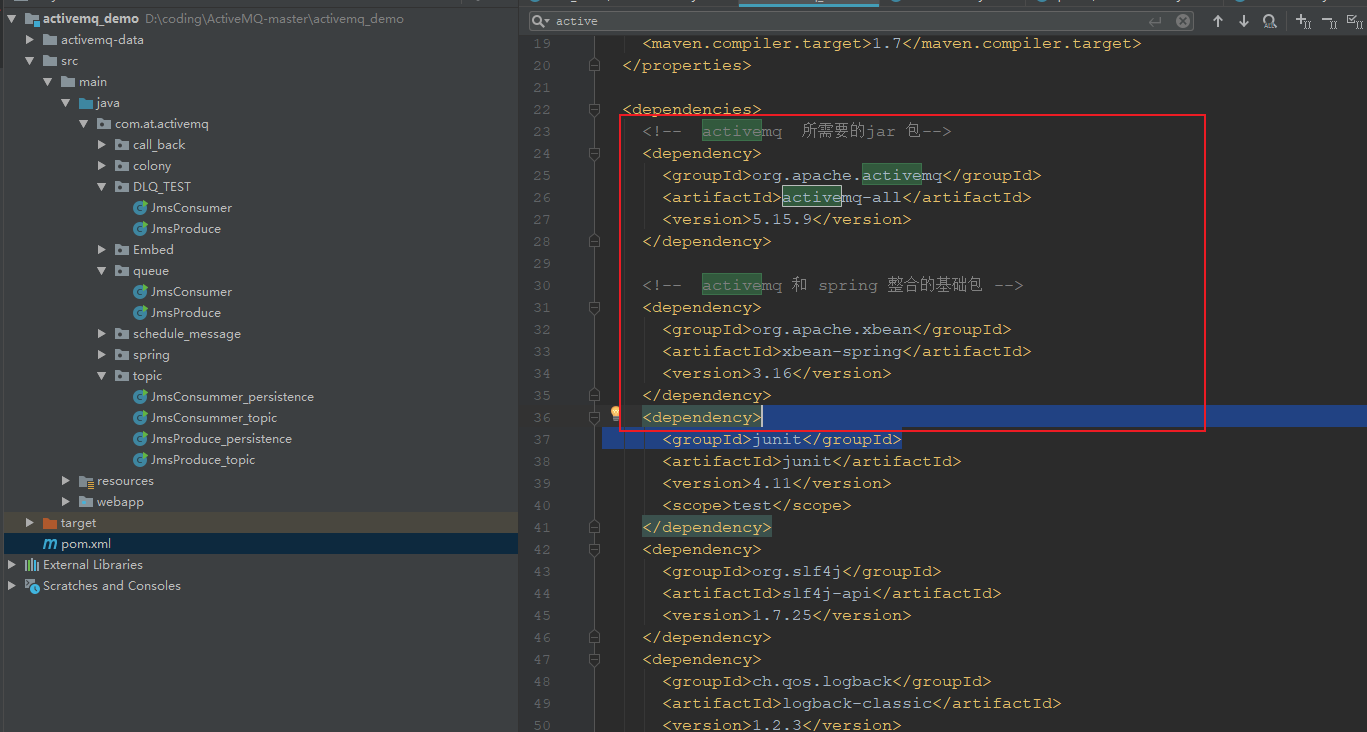Expand the call_back package
This screenshot has width=1367, height=732.
coord(102,145)
